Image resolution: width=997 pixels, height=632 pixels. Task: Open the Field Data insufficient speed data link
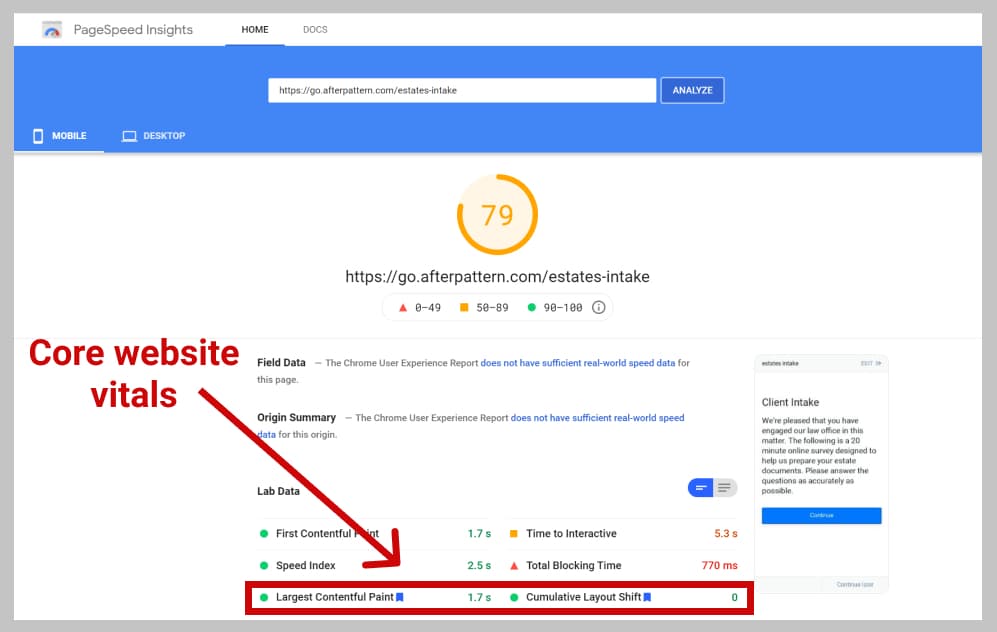tap(577, 363)
